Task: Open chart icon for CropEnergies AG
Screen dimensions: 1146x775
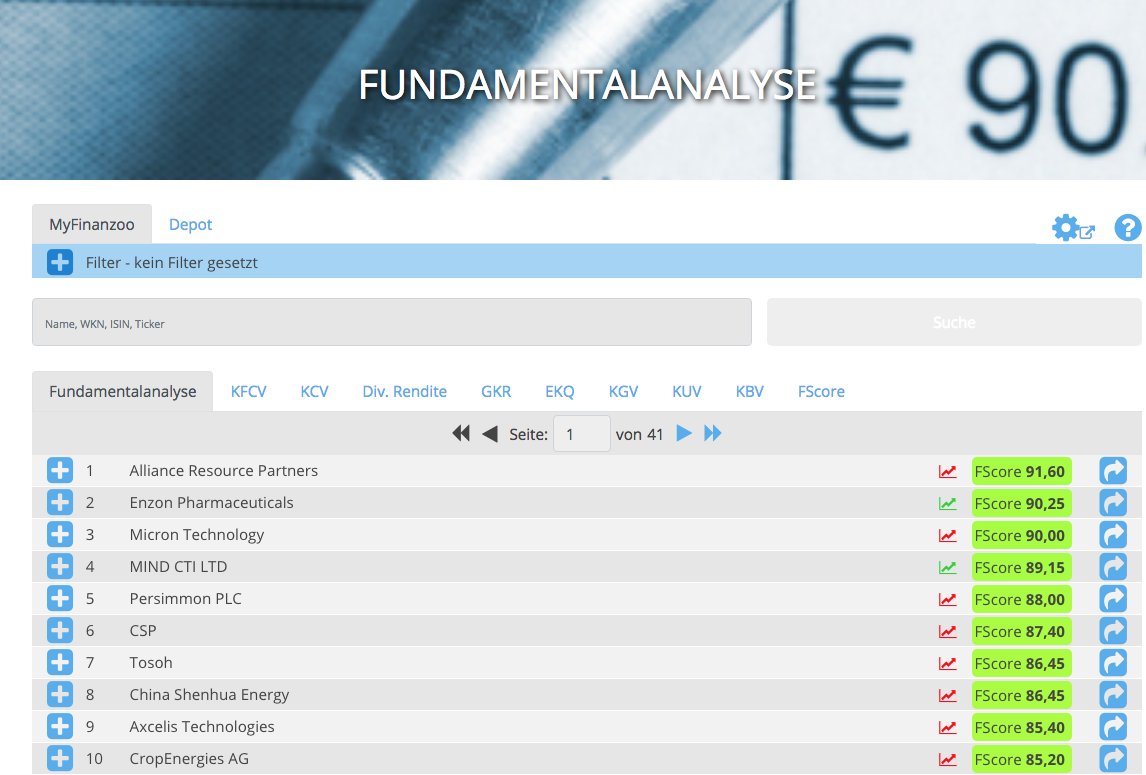Action: (x=947, y=760)
